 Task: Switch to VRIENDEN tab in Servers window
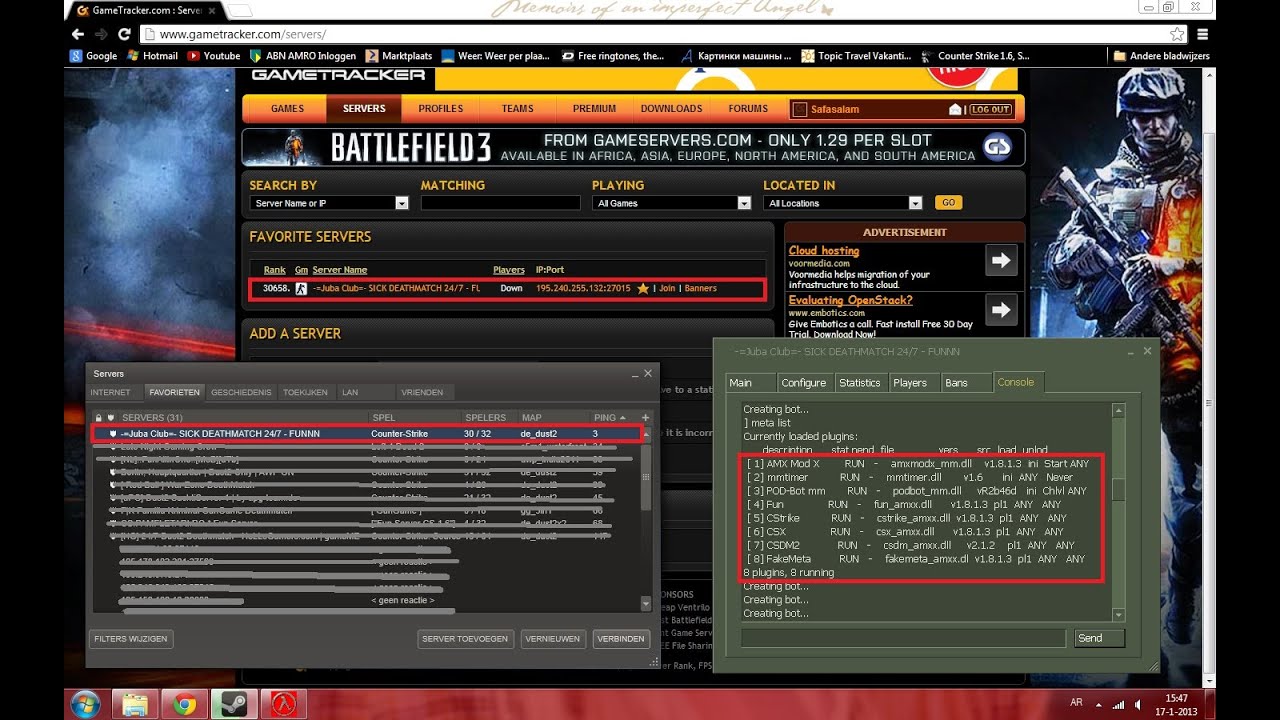point(421,392)
